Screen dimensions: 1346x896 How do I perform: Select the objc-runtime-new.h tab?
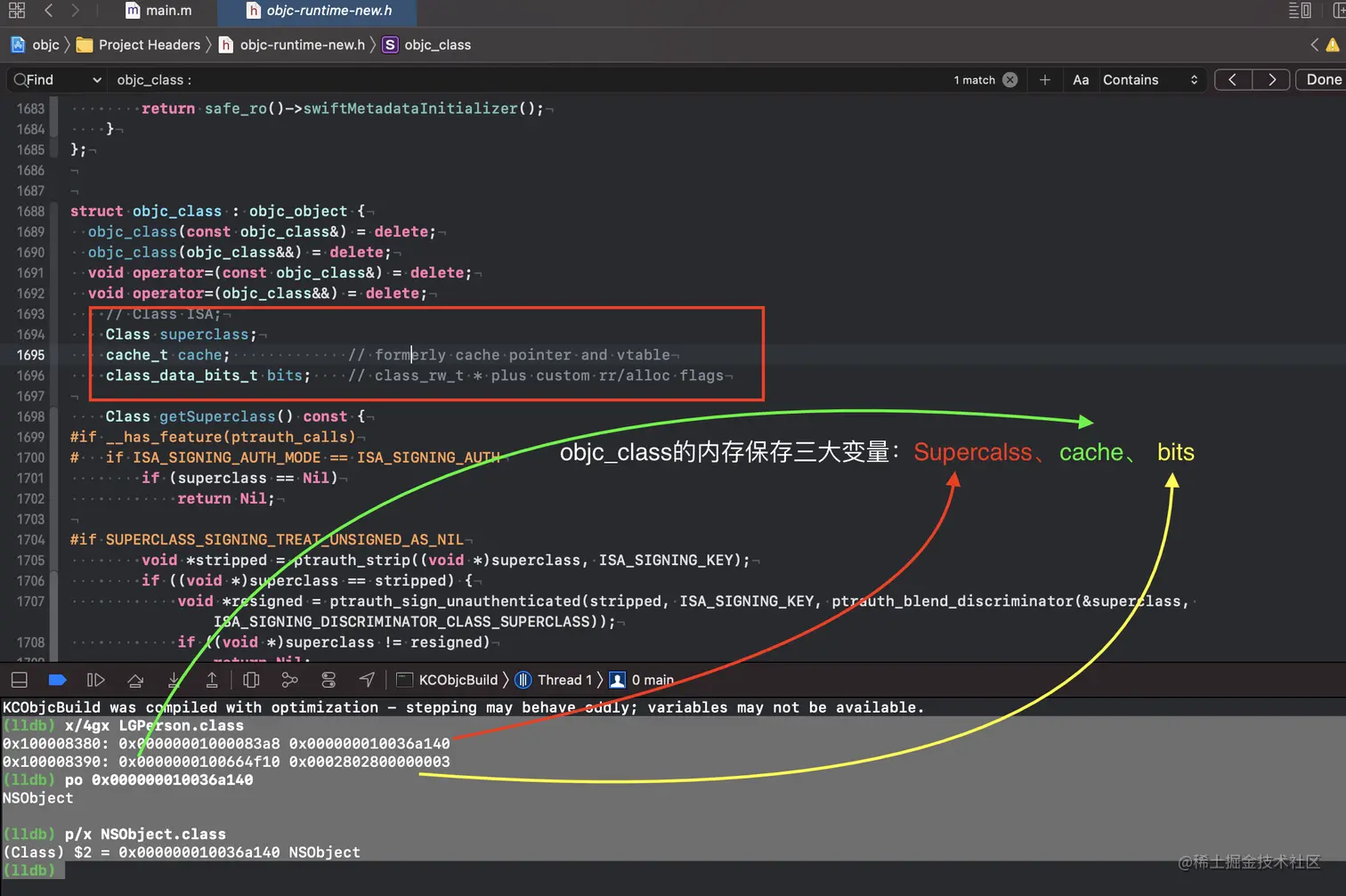tap(319, 11)
